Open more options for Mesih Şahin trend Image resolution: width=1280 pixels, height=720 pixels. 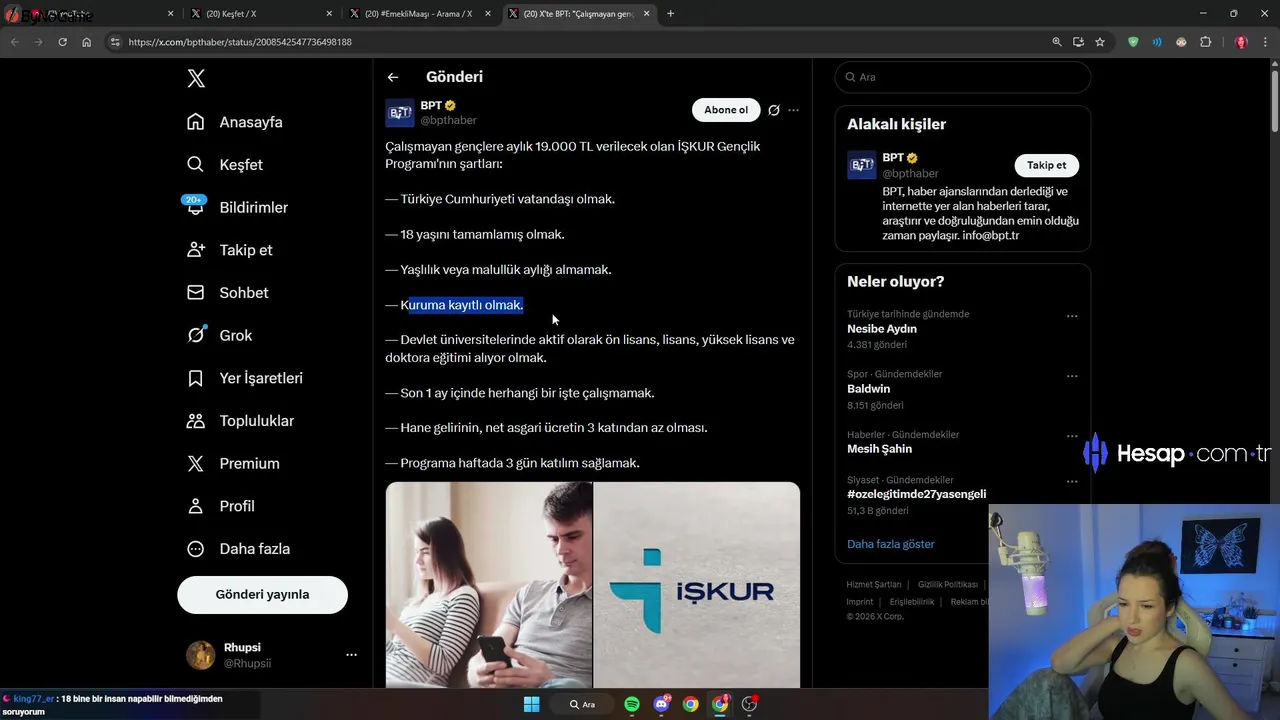tap(1072, 436)
